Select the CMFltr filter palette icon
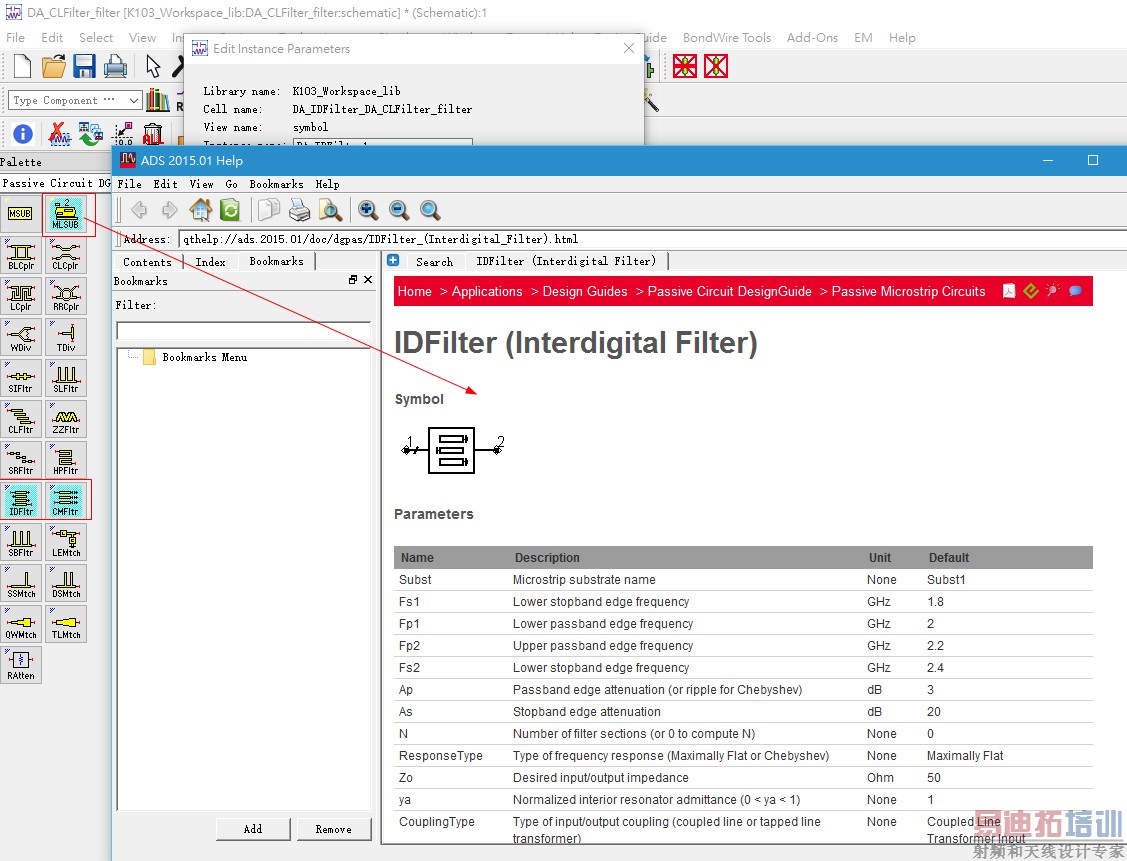The image size is (1127, 861). [66, 500]
